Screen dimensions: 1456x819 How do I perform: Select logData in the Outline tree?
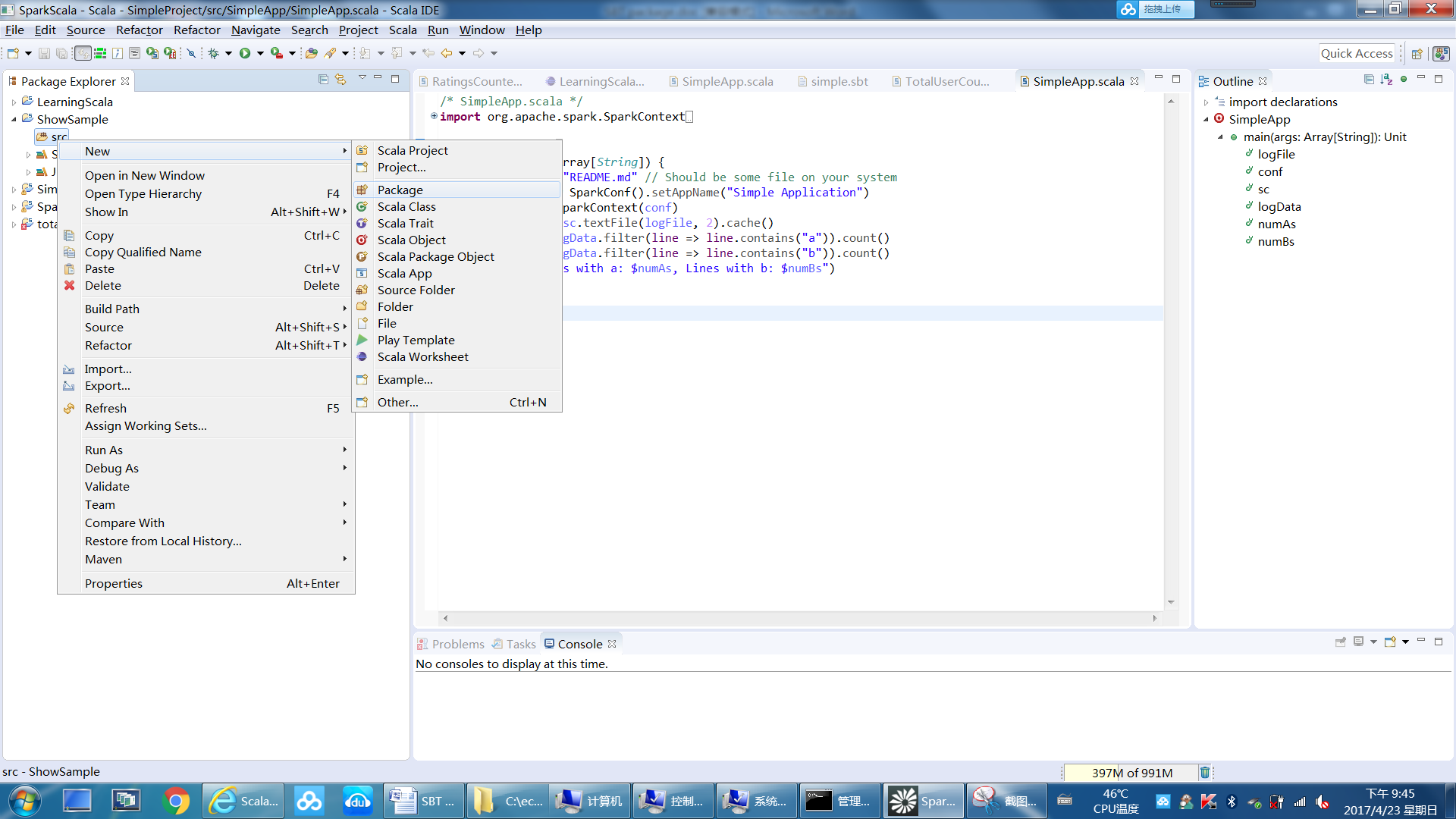(x=1279, y=206)
